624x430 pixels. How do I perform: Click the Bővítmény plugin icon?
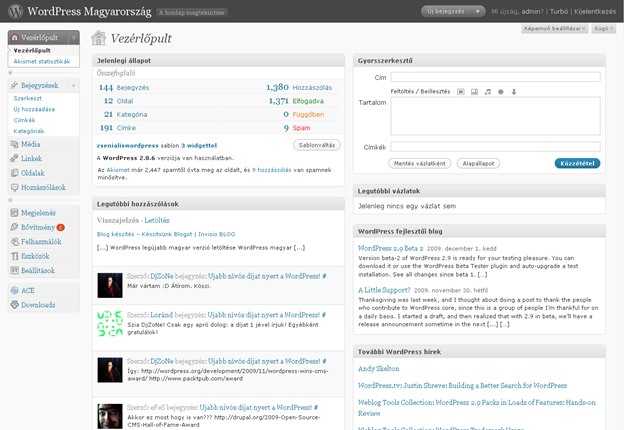pyautogui.click(x=14, y=227)
